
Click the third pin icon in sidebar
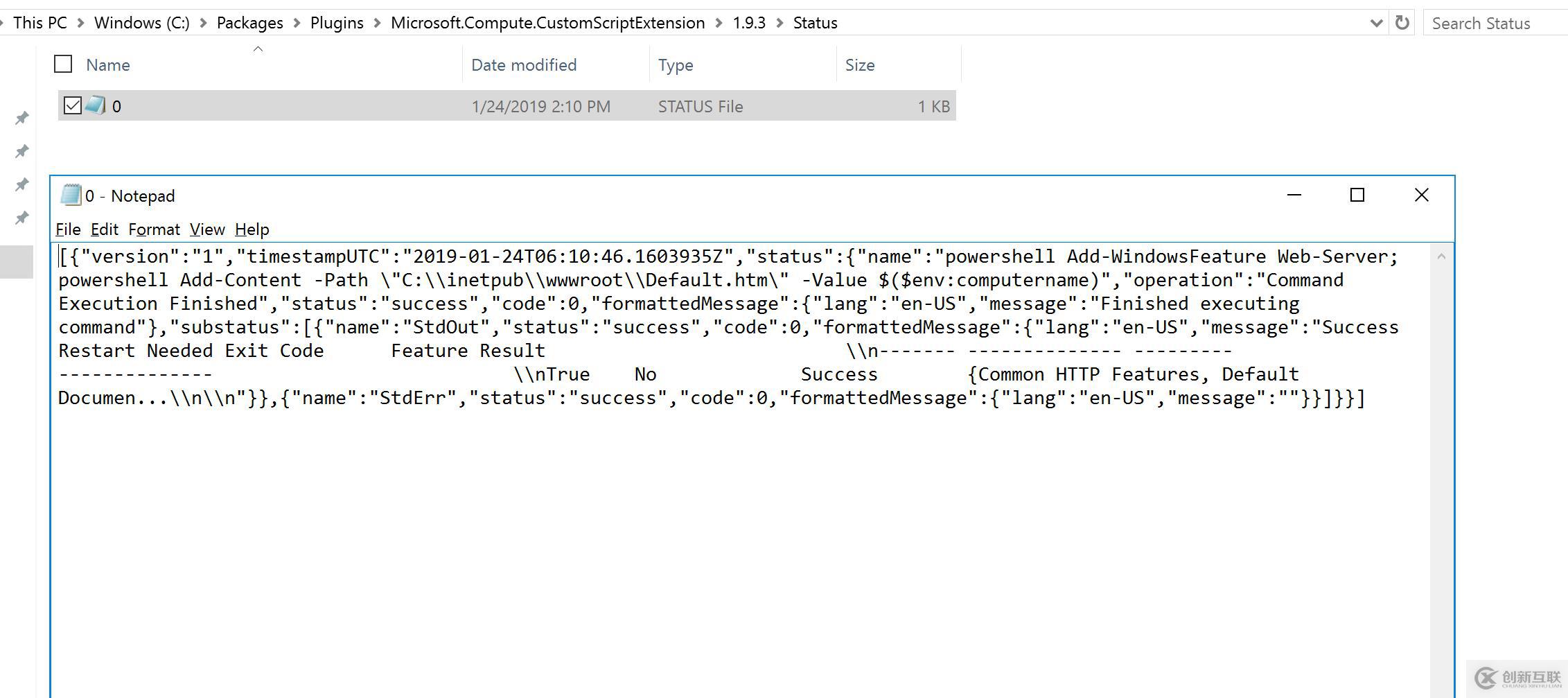point(22,184)
